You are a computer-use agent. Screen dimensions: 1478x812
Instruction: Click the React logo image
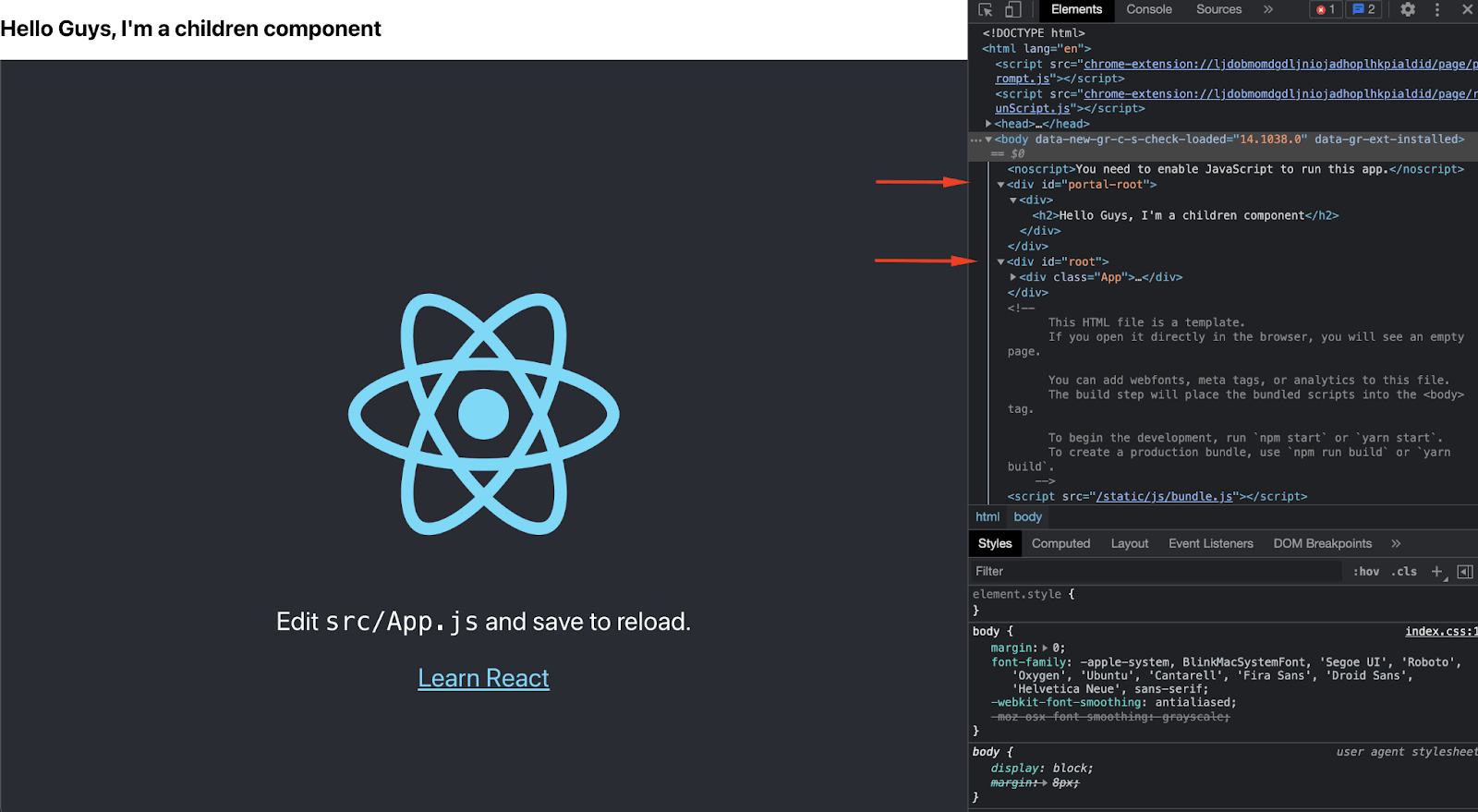point(483,414)
